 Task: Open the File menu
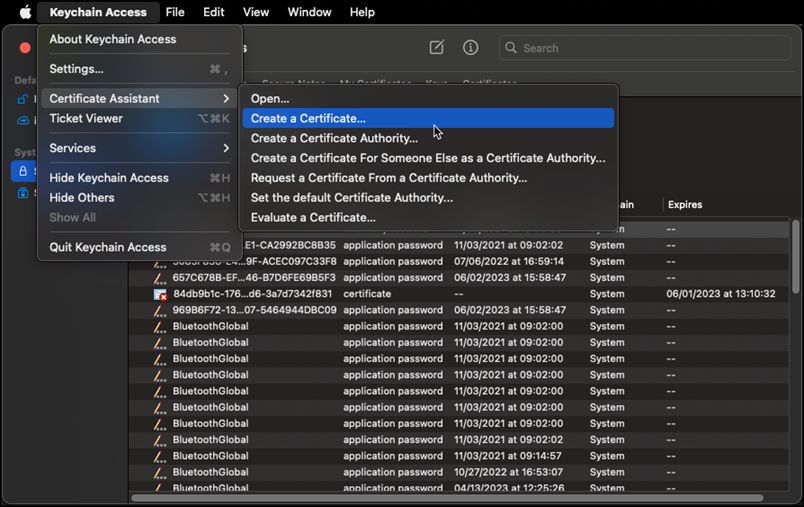tap(175, 12)
